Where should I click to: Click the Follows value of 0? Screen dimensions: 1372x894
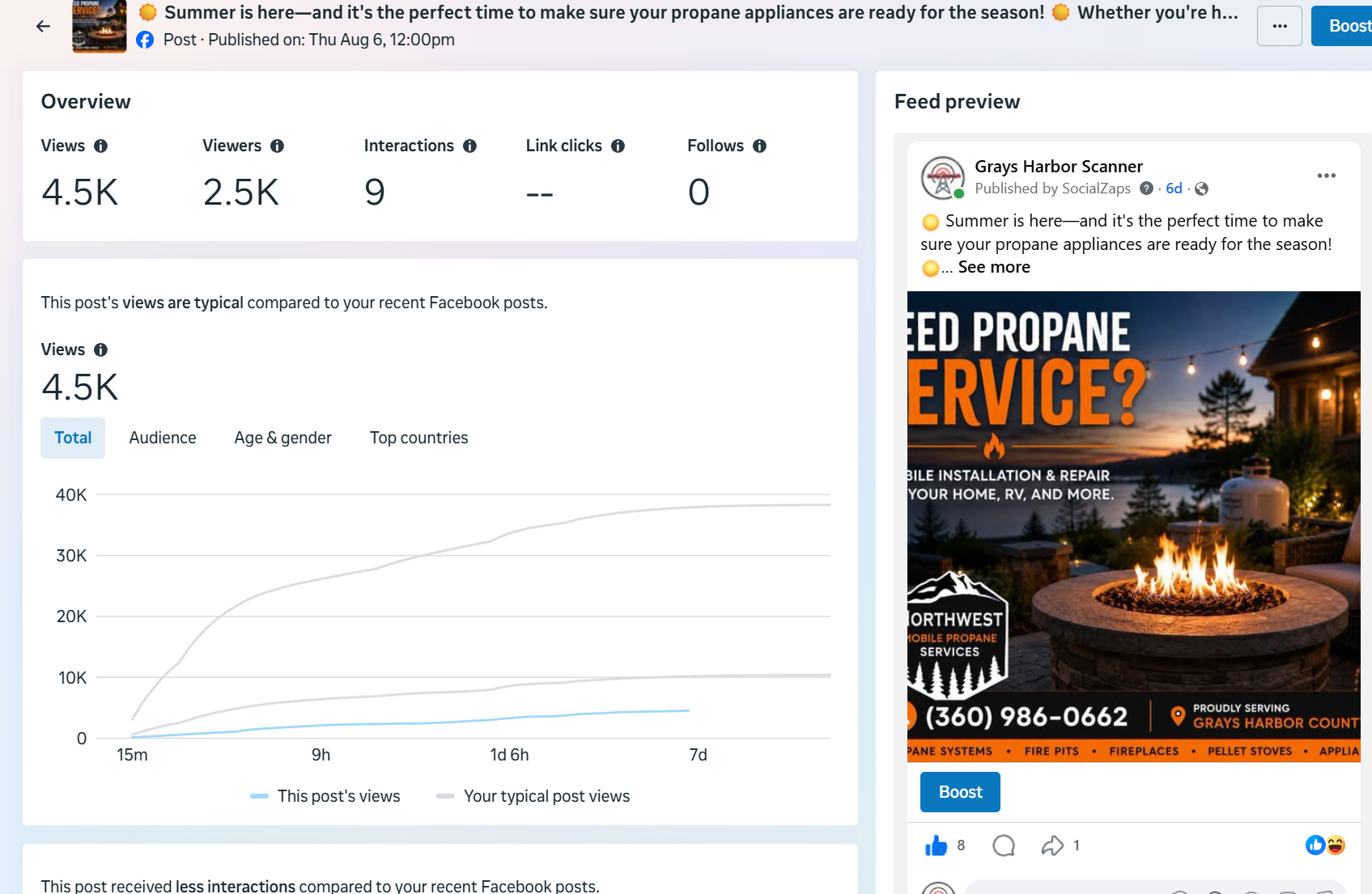699,193
